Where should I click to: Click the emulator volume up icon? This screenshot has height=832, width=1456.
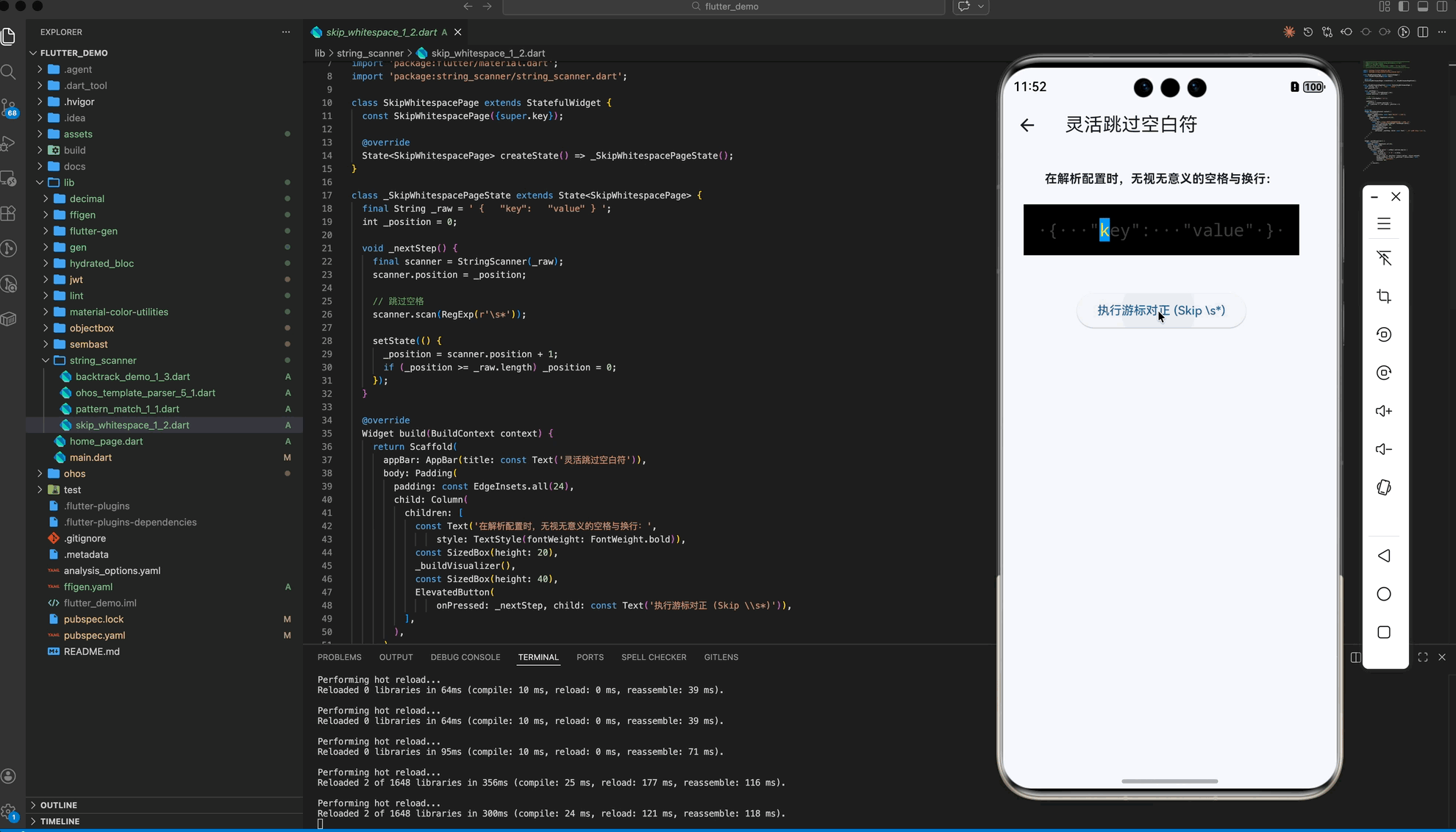point(1384,412)
